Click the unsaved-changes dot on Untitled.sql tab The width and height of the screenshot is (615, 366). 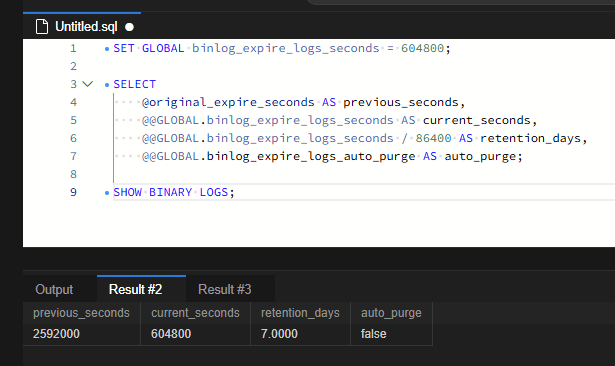129,27
